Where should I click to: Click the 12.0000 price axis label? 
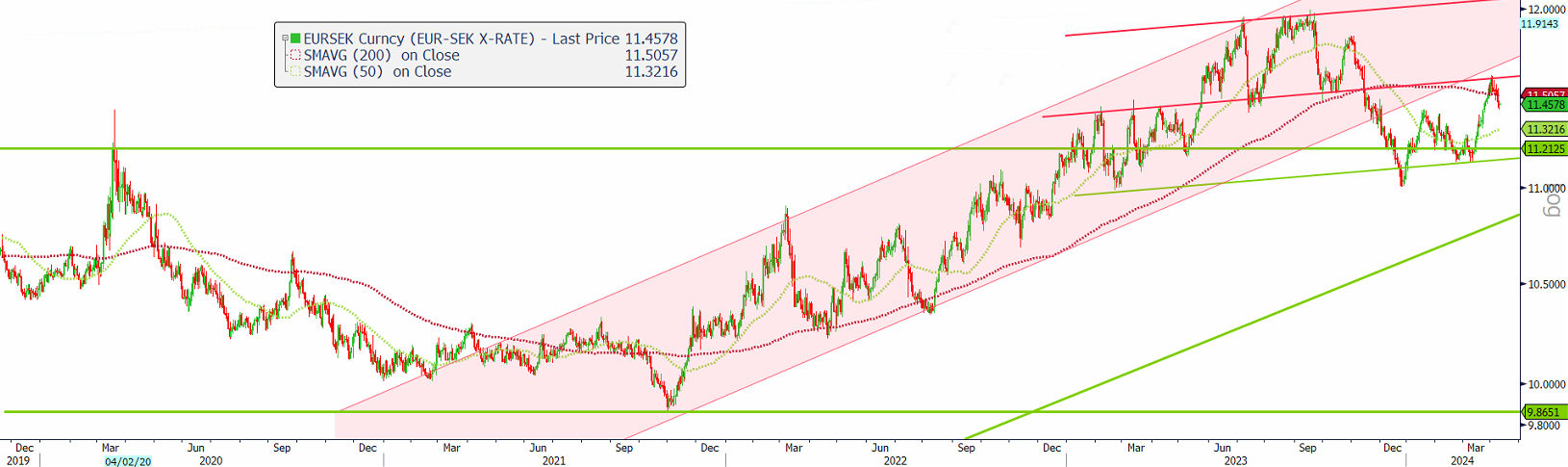point(1545,10)
